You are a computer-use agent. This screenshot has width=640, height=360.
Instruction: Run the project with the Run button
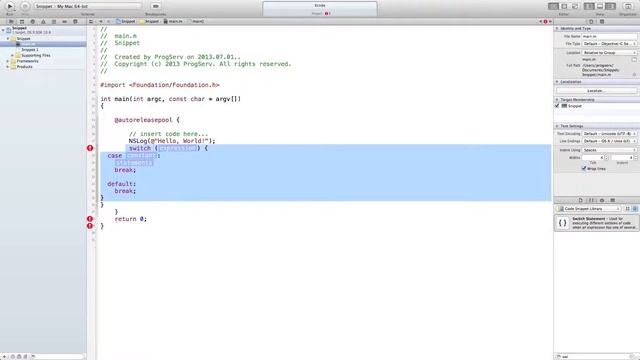coord(10,6)
